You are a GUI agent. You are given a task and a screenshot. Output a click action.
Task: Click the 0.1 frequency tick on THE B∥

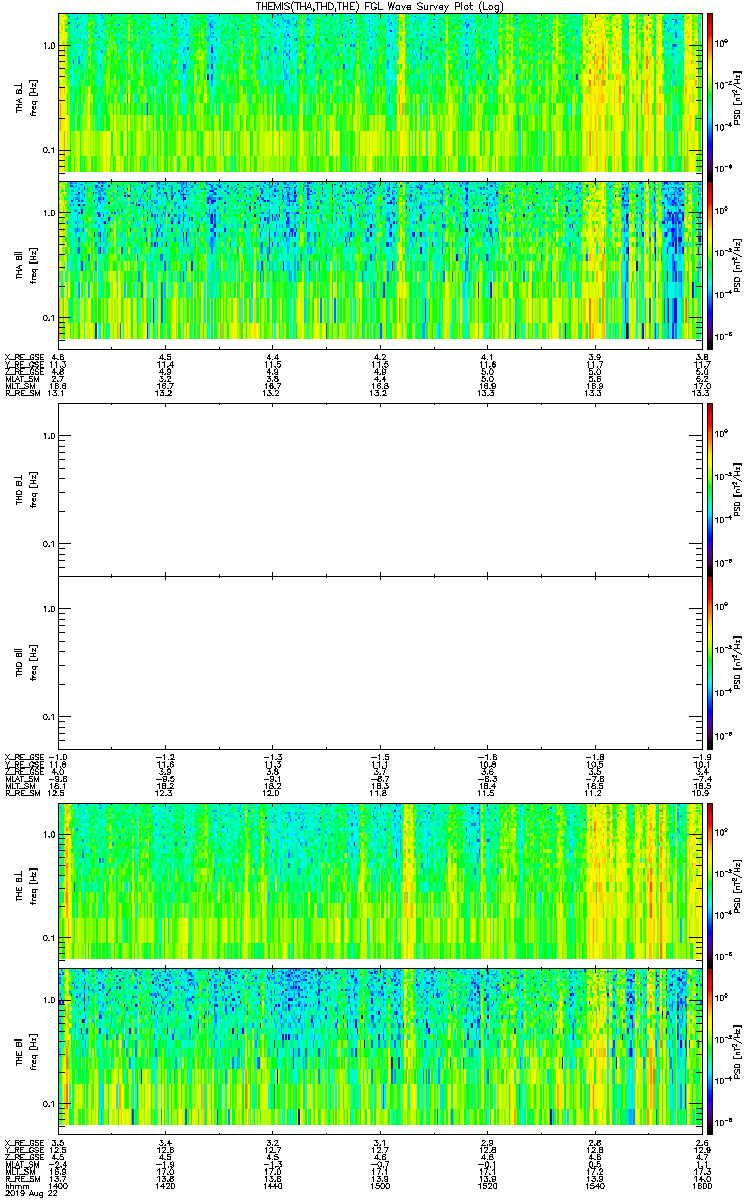pos(48,1103)
